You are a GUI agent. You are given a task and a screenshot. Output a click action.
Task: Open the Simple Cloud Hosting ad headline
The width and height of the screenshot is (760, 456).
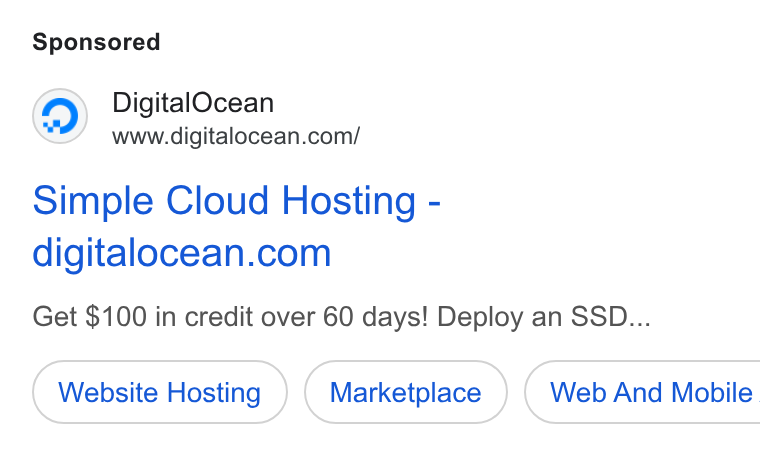click(x=237, y=226)
